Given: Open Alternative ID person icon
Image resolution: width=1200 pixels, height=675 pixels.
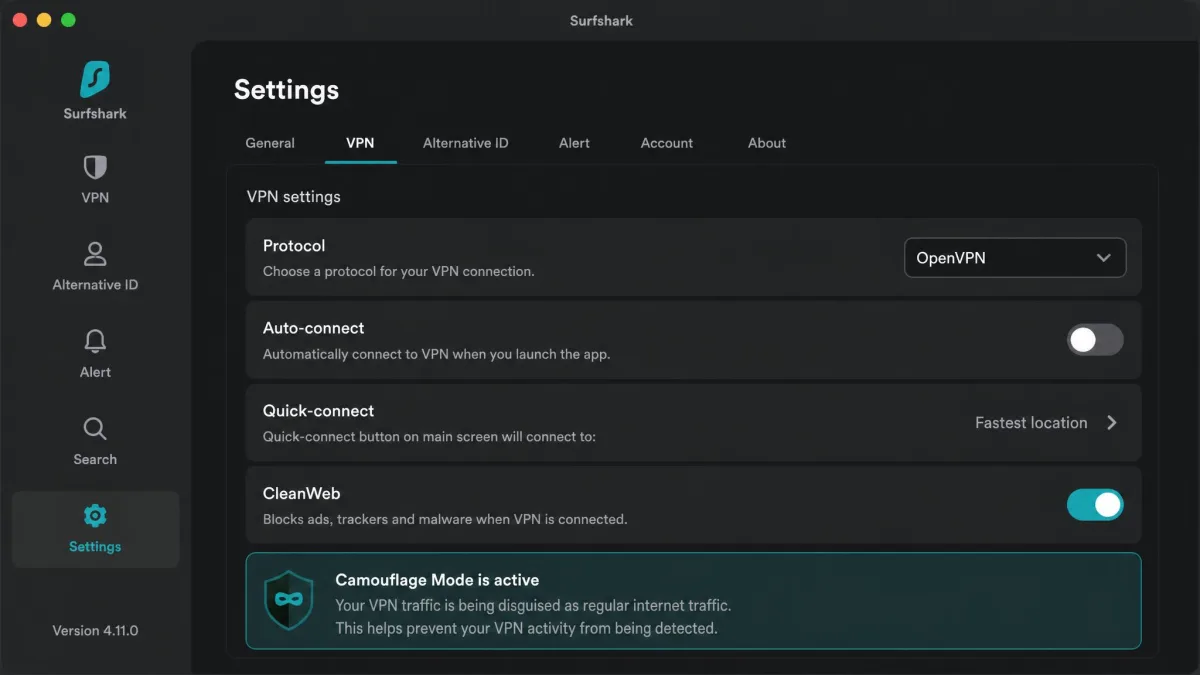Looking at the screenshot, I should (95, 254).
